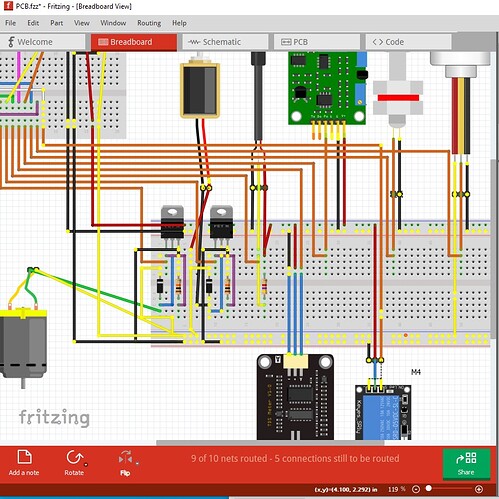
Task: Adjust the zoom slider handle
Action: click(x=429, y=488)
